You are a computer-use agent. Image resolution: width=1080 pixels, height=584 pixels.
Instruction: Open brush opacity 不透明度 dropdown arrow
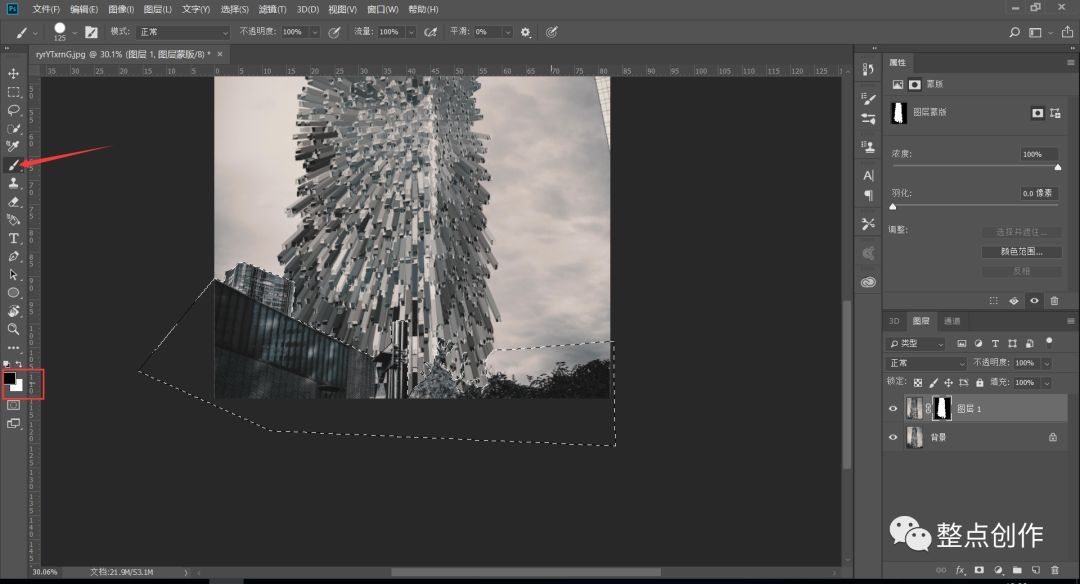315,32
